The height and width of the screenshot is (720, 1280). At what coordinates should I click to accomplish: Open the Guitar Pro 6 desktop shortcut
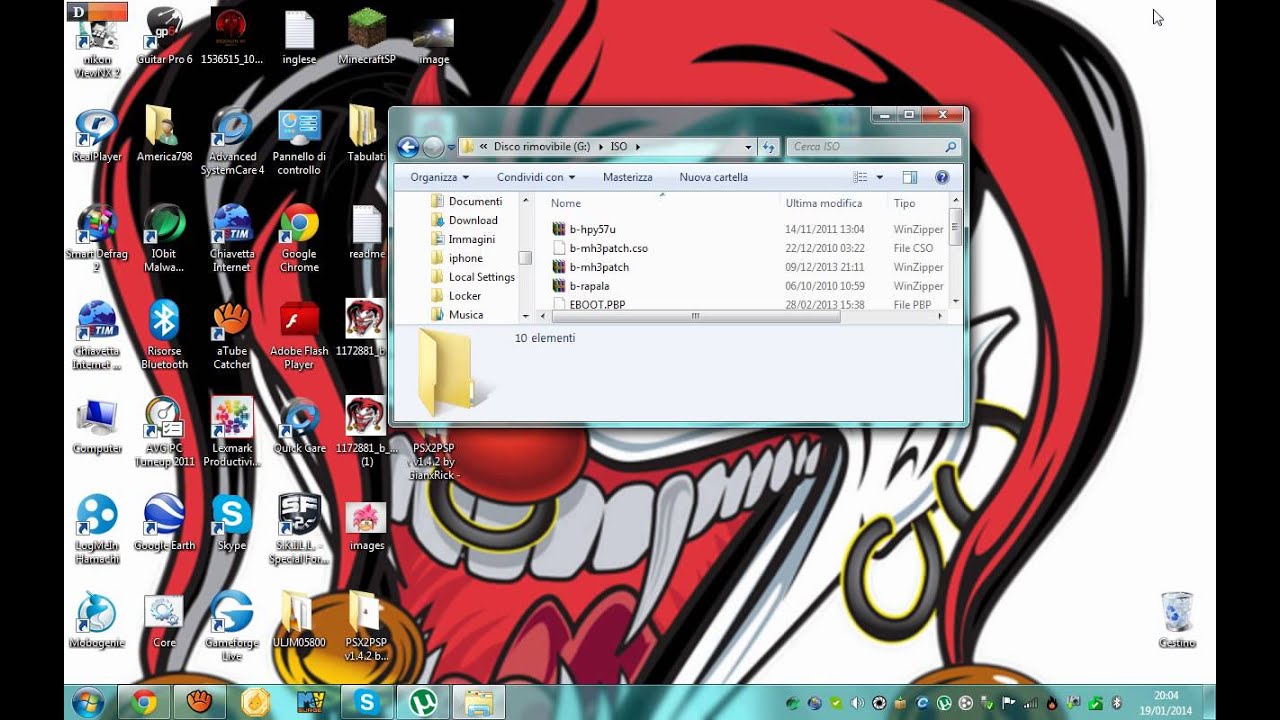pos(165,37)
